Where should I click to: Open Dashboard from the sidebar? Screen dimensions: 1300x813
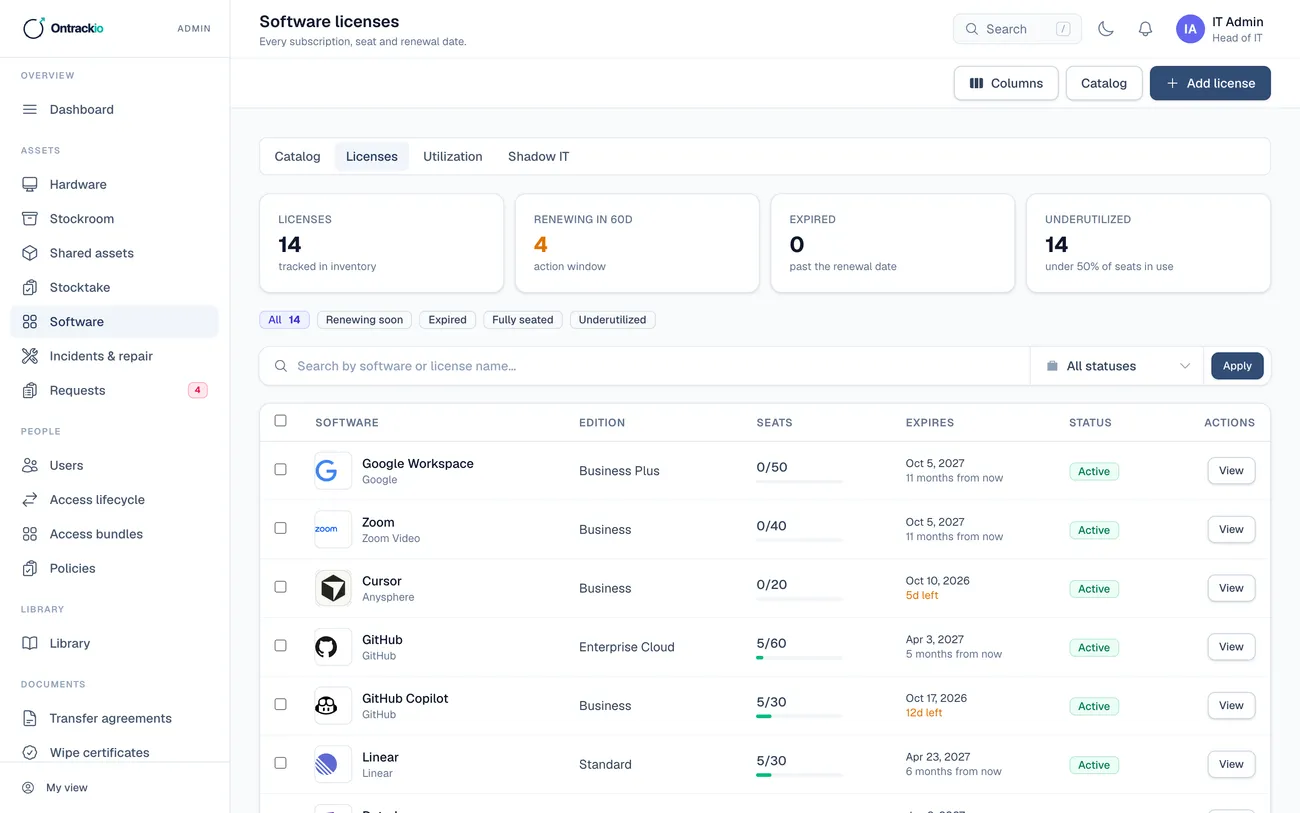[114, 110]
